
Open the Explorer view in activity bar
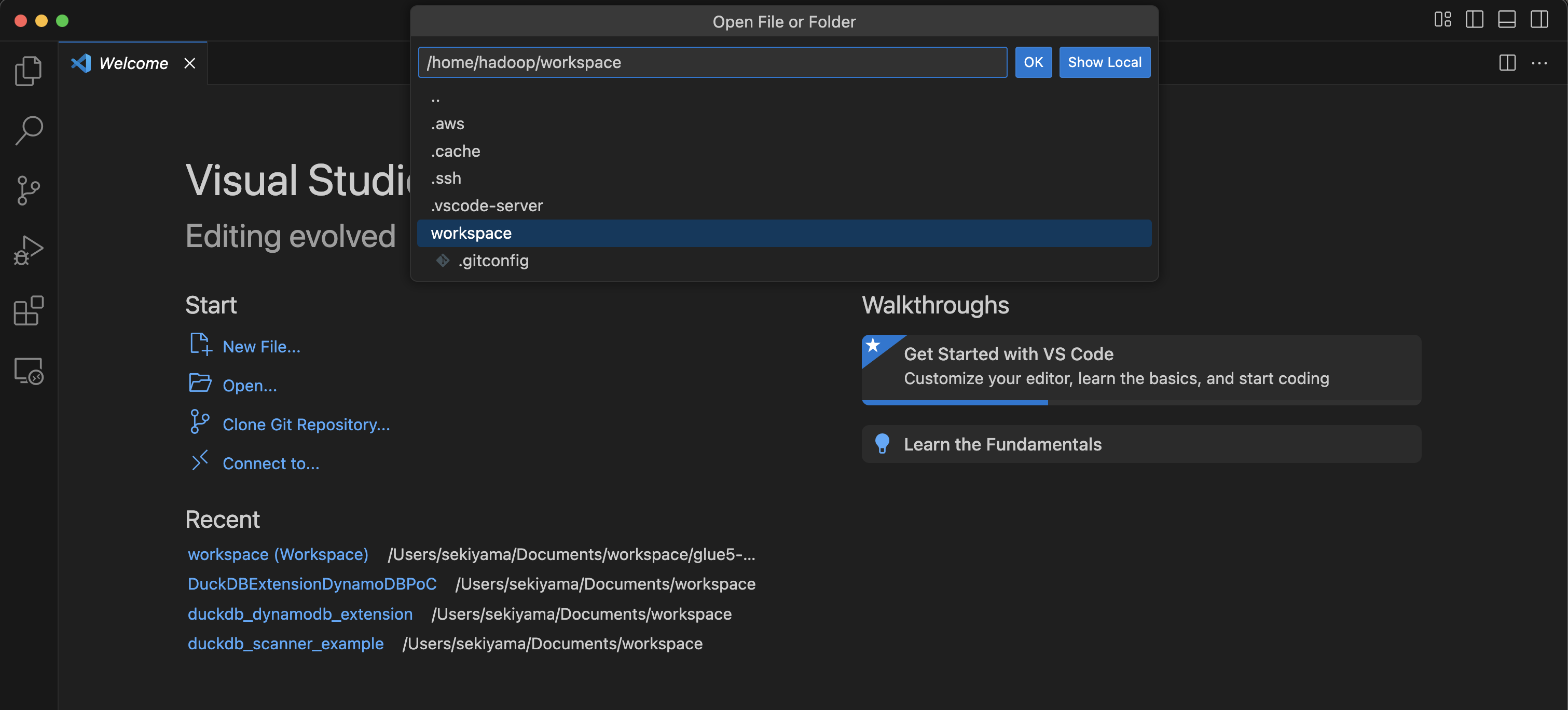tap(28, 71)
